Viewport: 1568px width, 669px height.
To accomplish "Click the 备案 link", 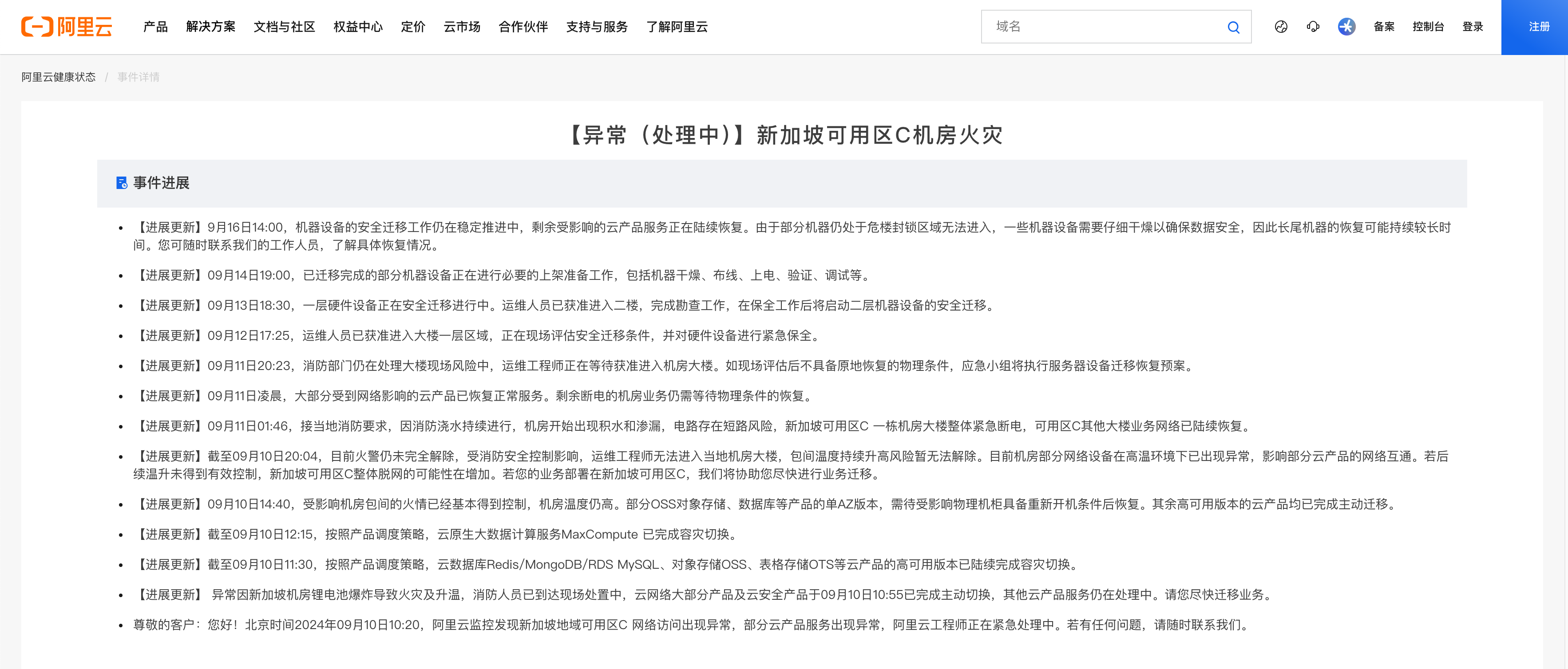I will point(1384,27).
